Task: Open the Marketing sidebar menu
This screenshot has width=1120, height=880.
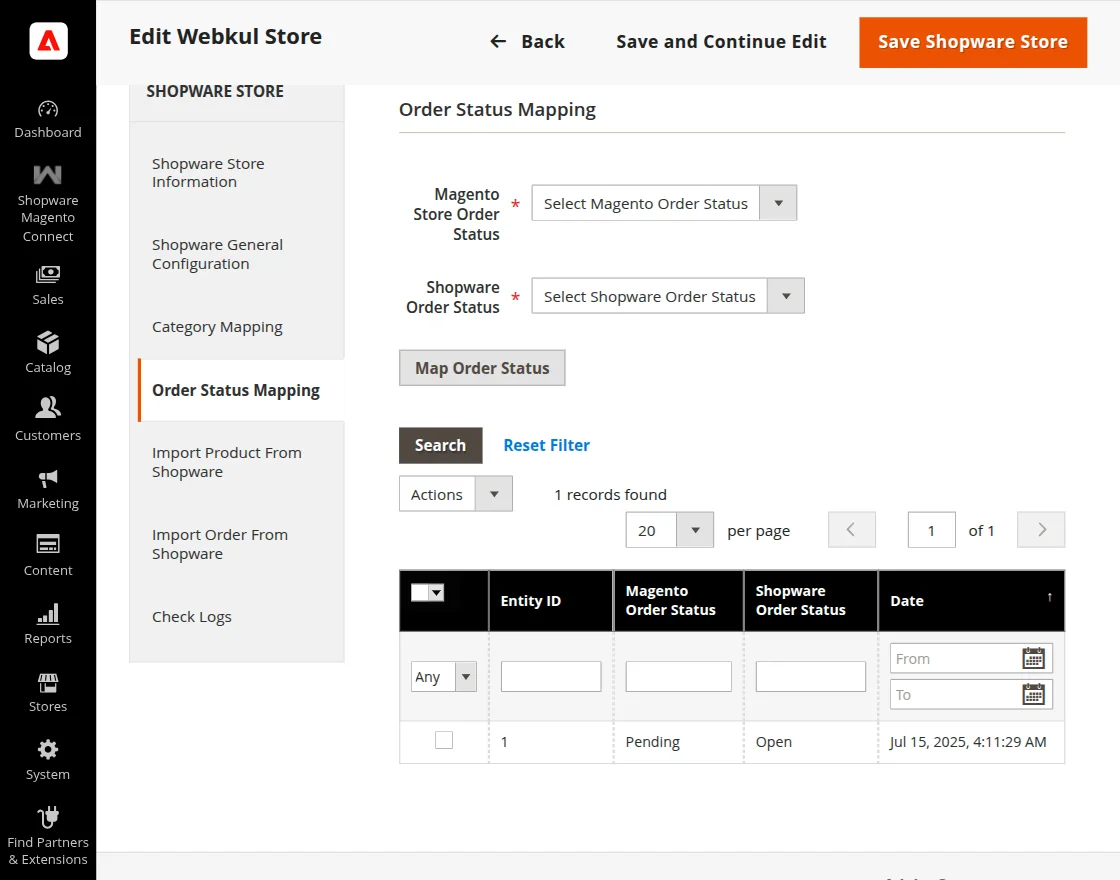Action: click(x=47, y=488)
